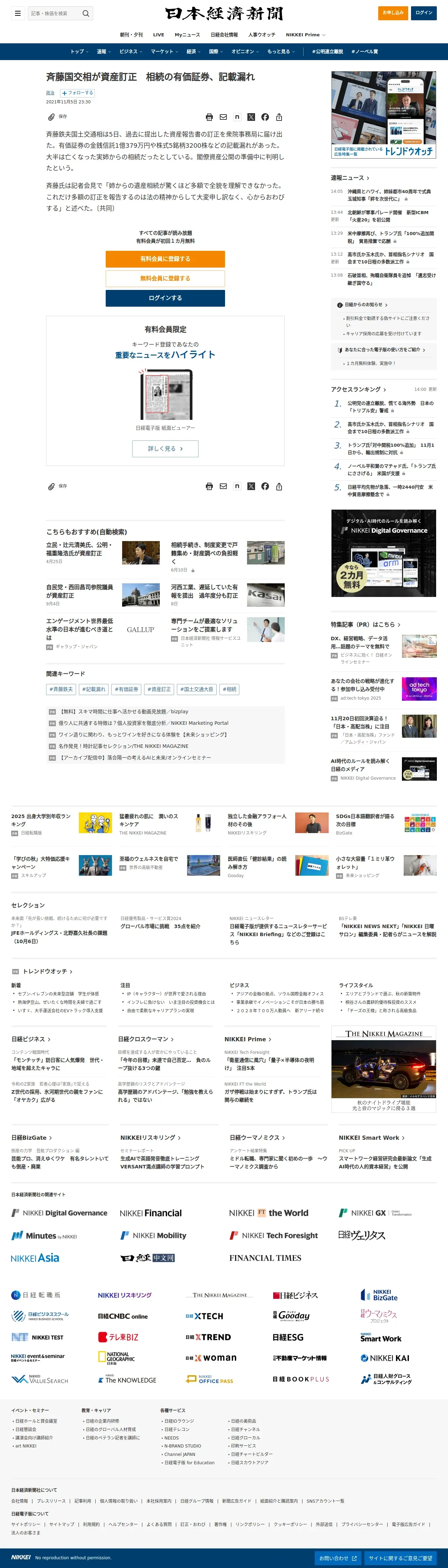Image resolution: width=448 pixels, height=1568 pixels.
Task: Open the 日経xwoman logo link
Action: pyautogui.click(x=211, y=1357)
